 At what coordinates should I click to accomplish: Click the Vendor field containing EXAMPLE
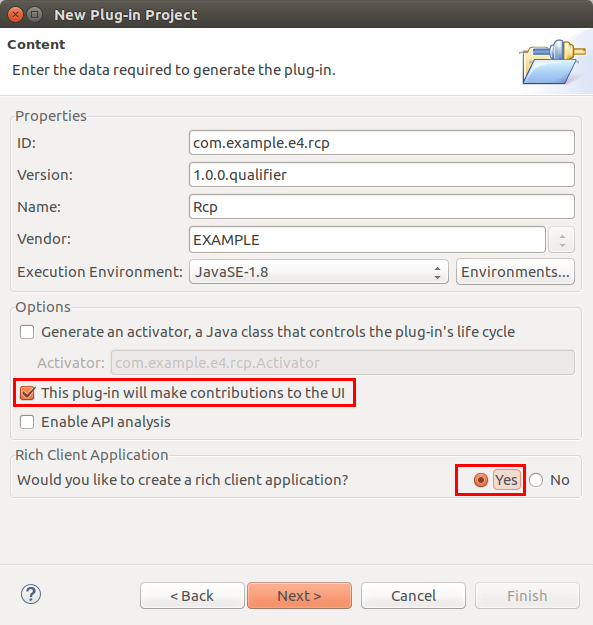[367, 240]
